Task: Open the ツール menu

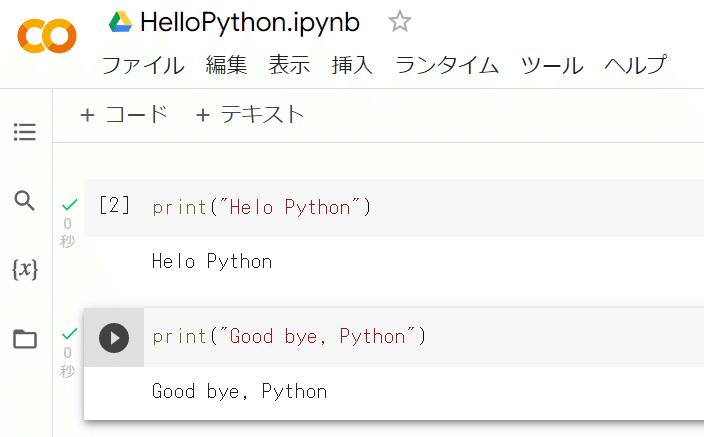Action: 551,66
